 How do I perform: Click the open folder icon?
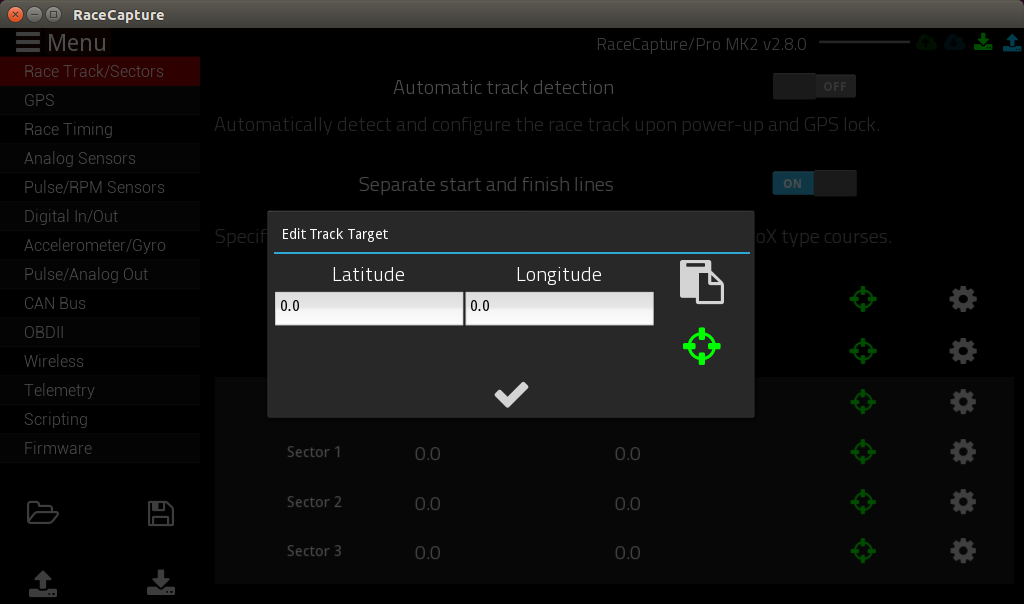click(42, 513)
